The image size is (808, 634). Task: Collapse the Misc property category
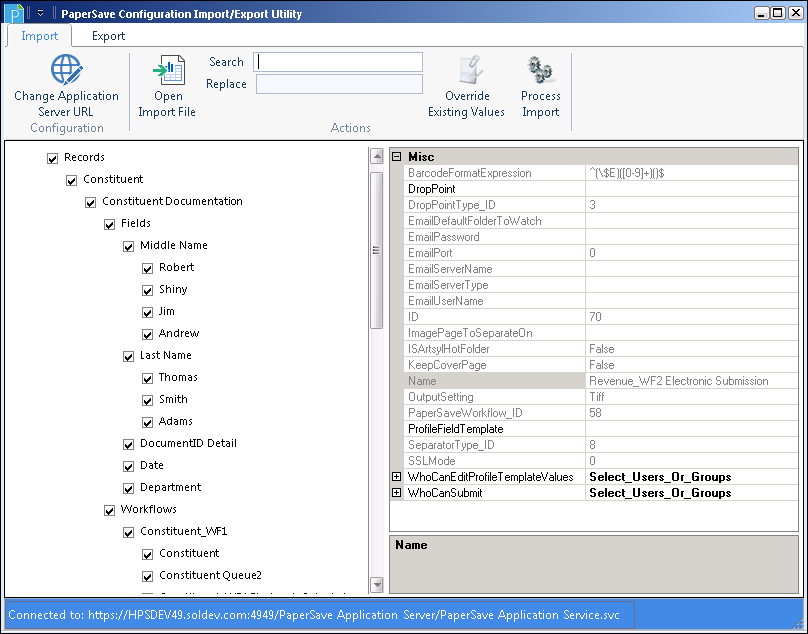coord(396,156)
